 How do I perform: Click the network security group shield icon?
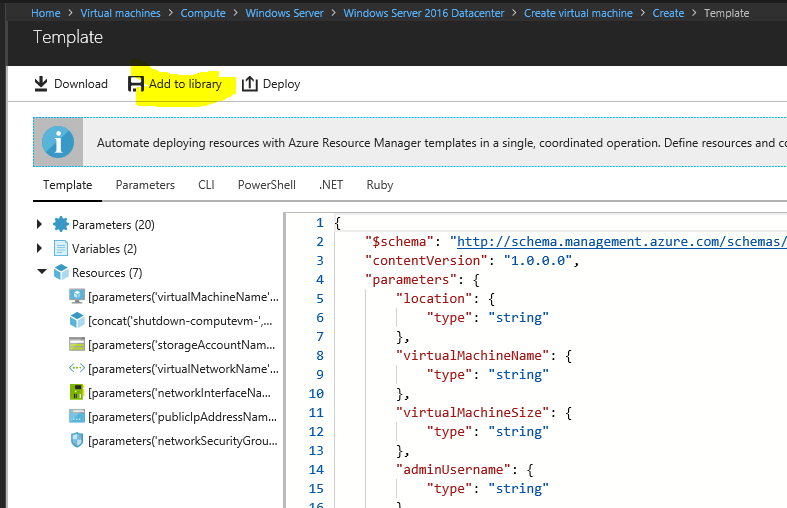click(x=77, y=440)
